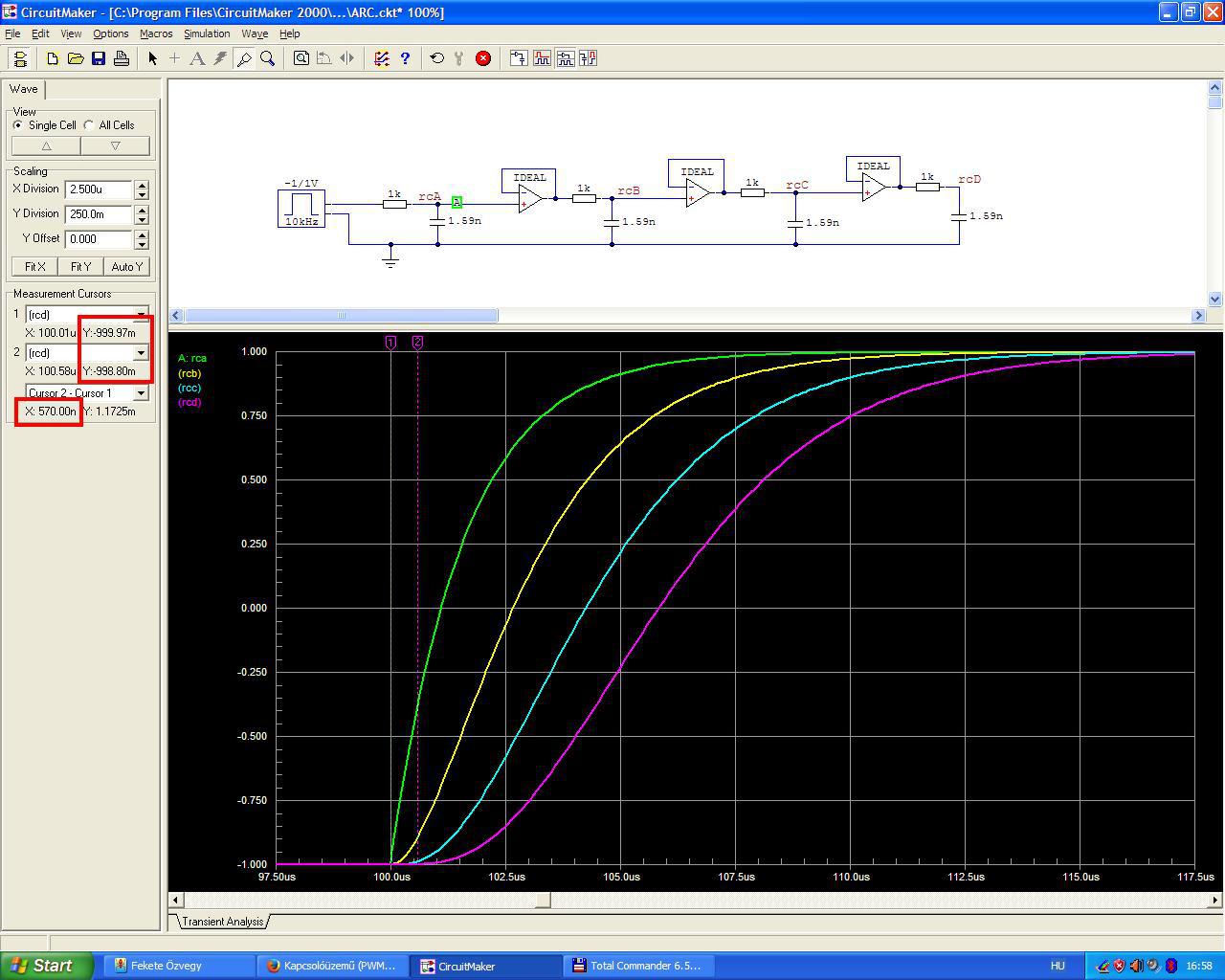The image size is (1225, 980).
Task: Expand the Cursor 2 - Cursor 1 dropdown
Action: click(x=141, y=393)
